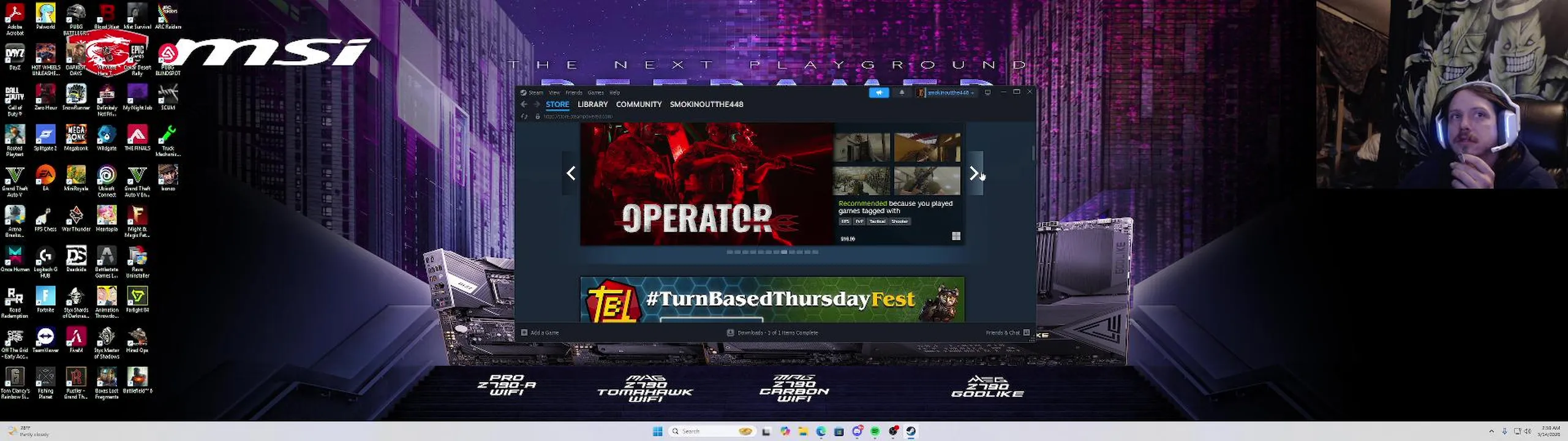Click the Tactical tag on featured game
The image size is (1568, 441).
point(877,222)
